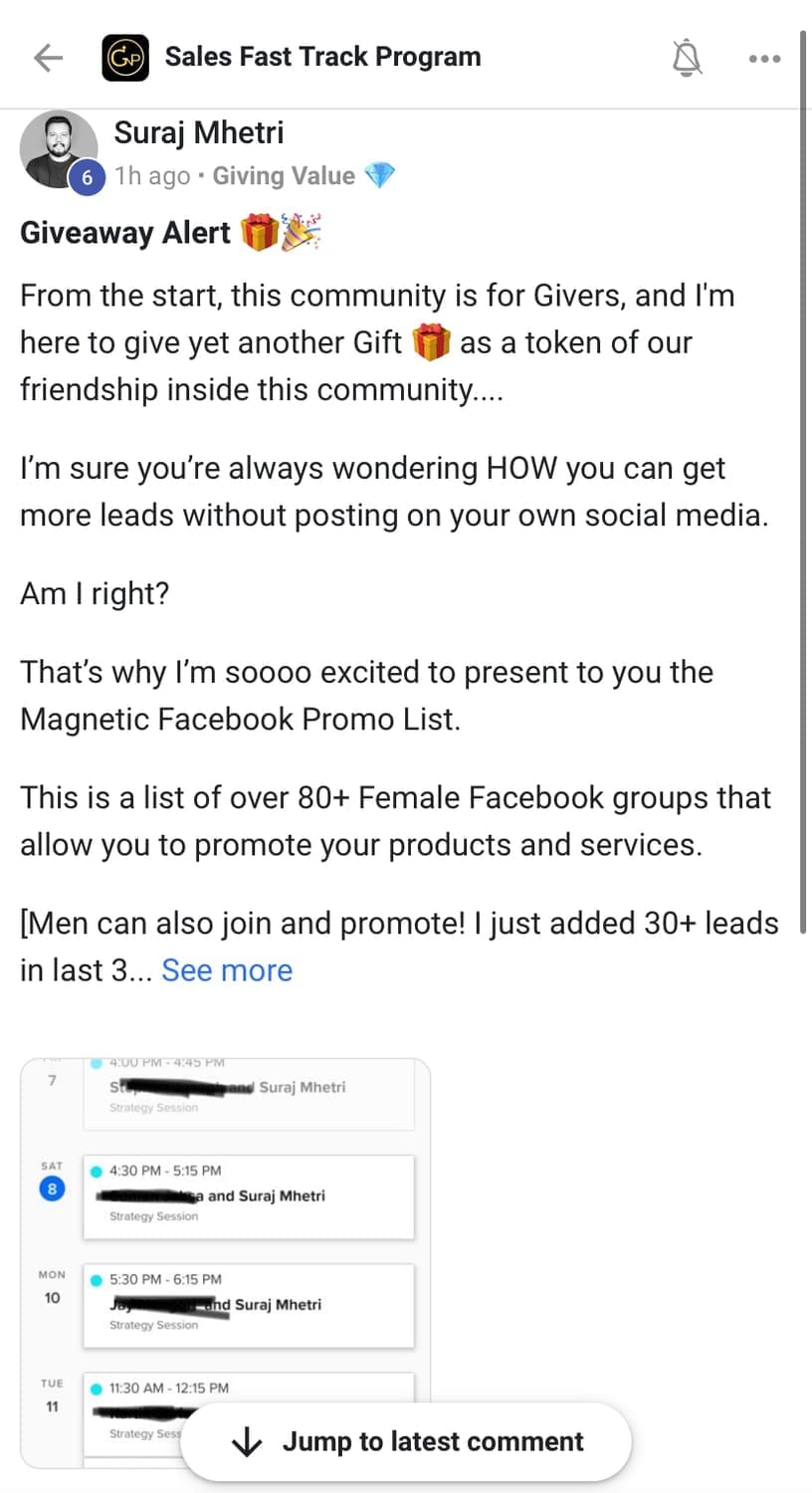Click the gift emoji beside Giveaway Alert

pyautogui.click(x=260, y=233)
